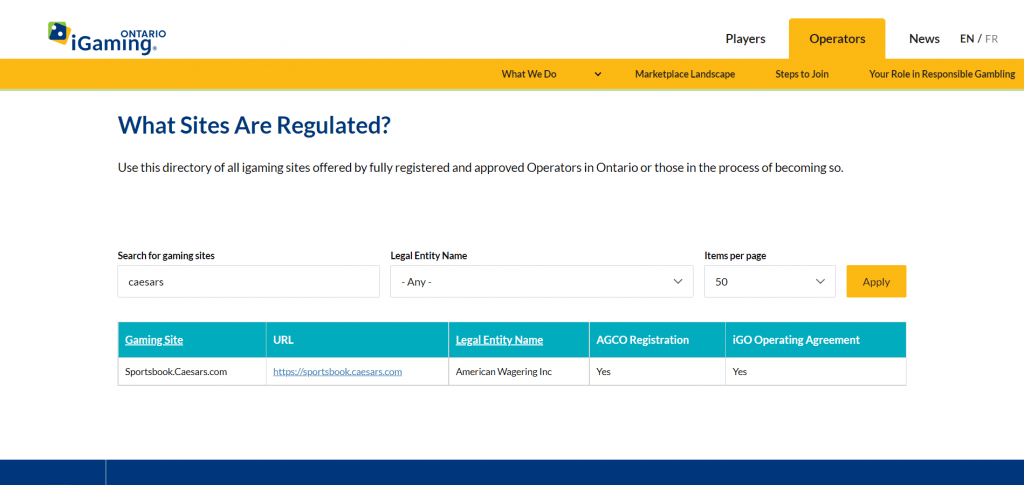Select the Sportsbook.Caesars.com gaming site cell
Screen dimensions: 1024x485
[192, 371]
